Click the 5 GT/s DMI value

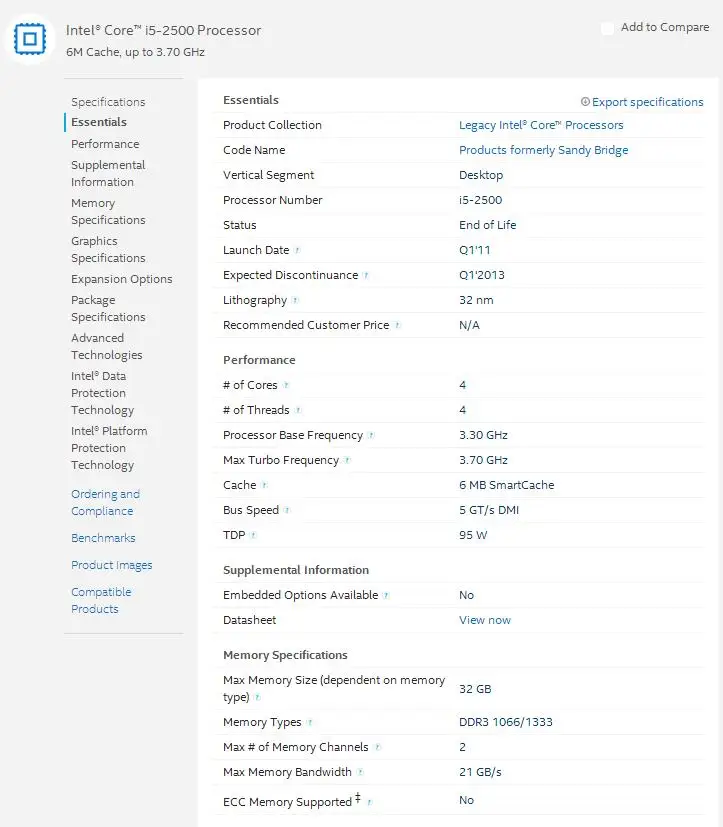click(489, 510)
